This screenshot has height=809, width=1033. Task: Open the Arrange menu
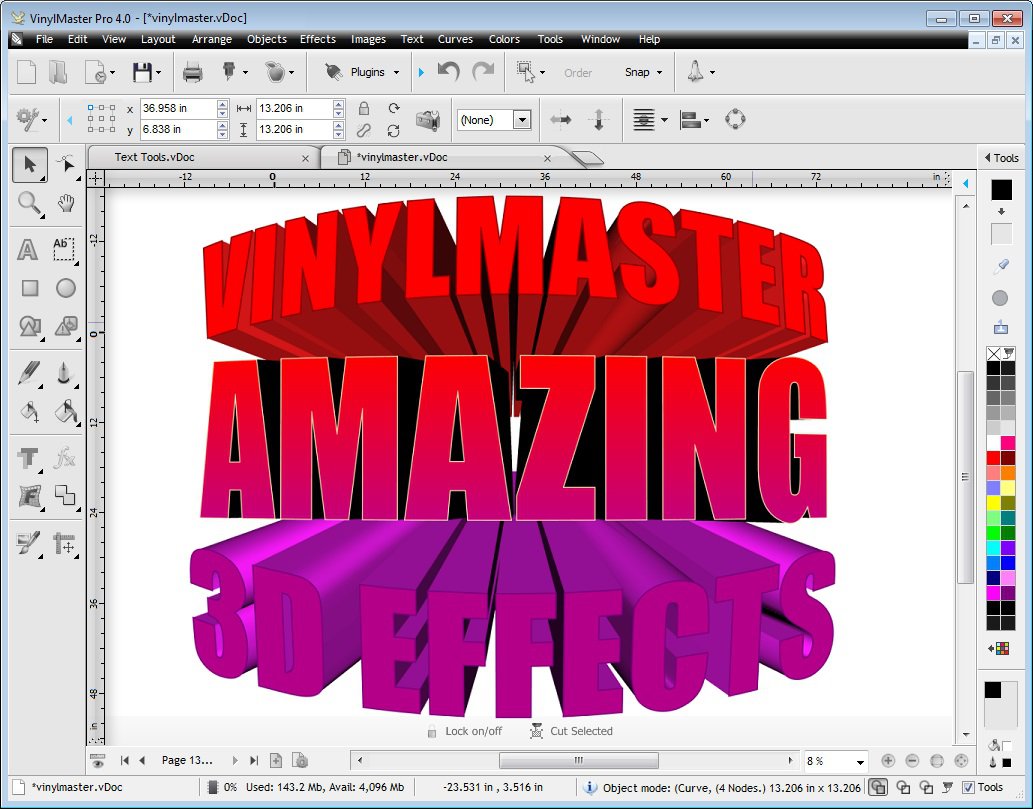[211, 40]
